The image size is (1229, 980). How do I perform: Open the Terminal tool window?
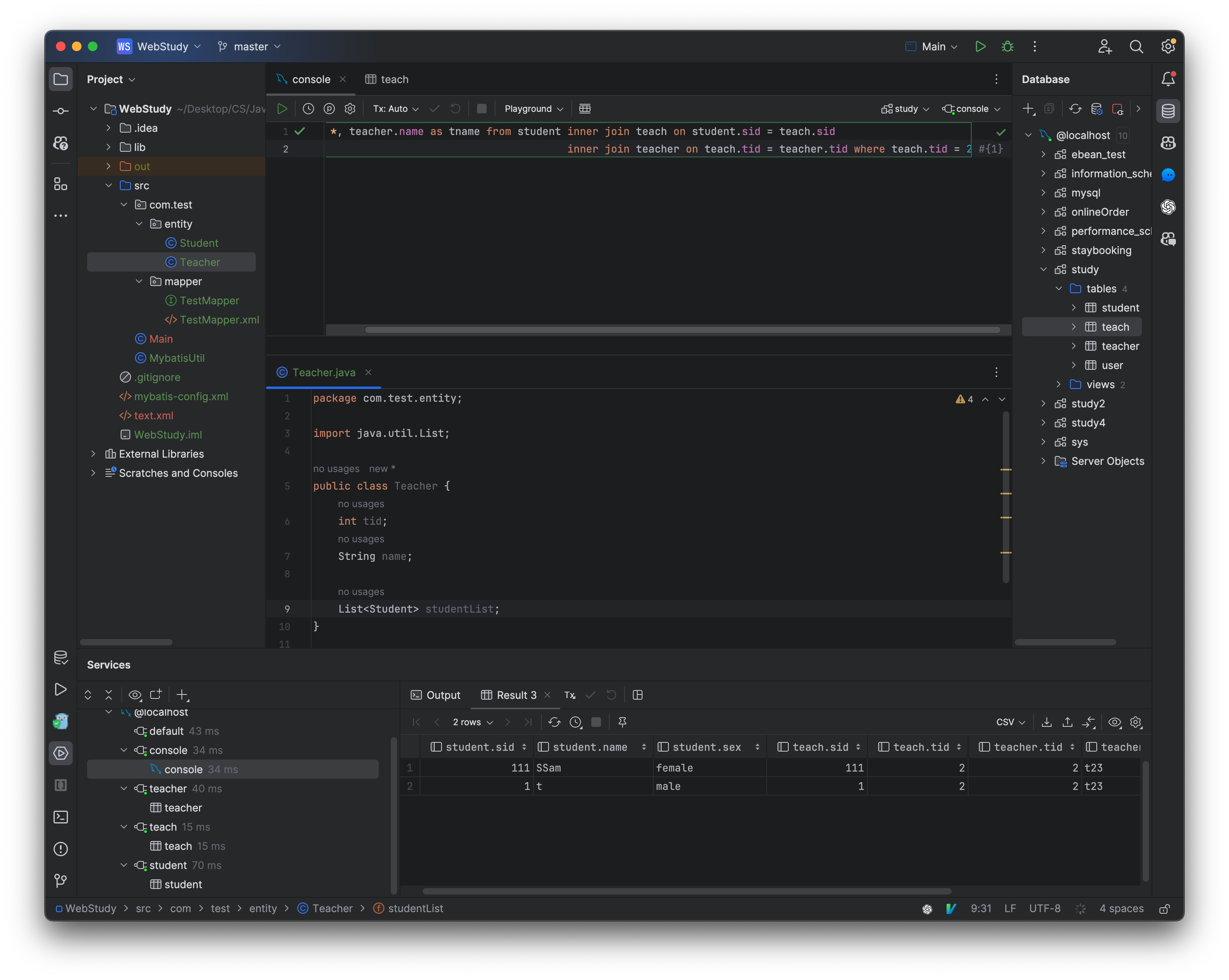(60, 817)
